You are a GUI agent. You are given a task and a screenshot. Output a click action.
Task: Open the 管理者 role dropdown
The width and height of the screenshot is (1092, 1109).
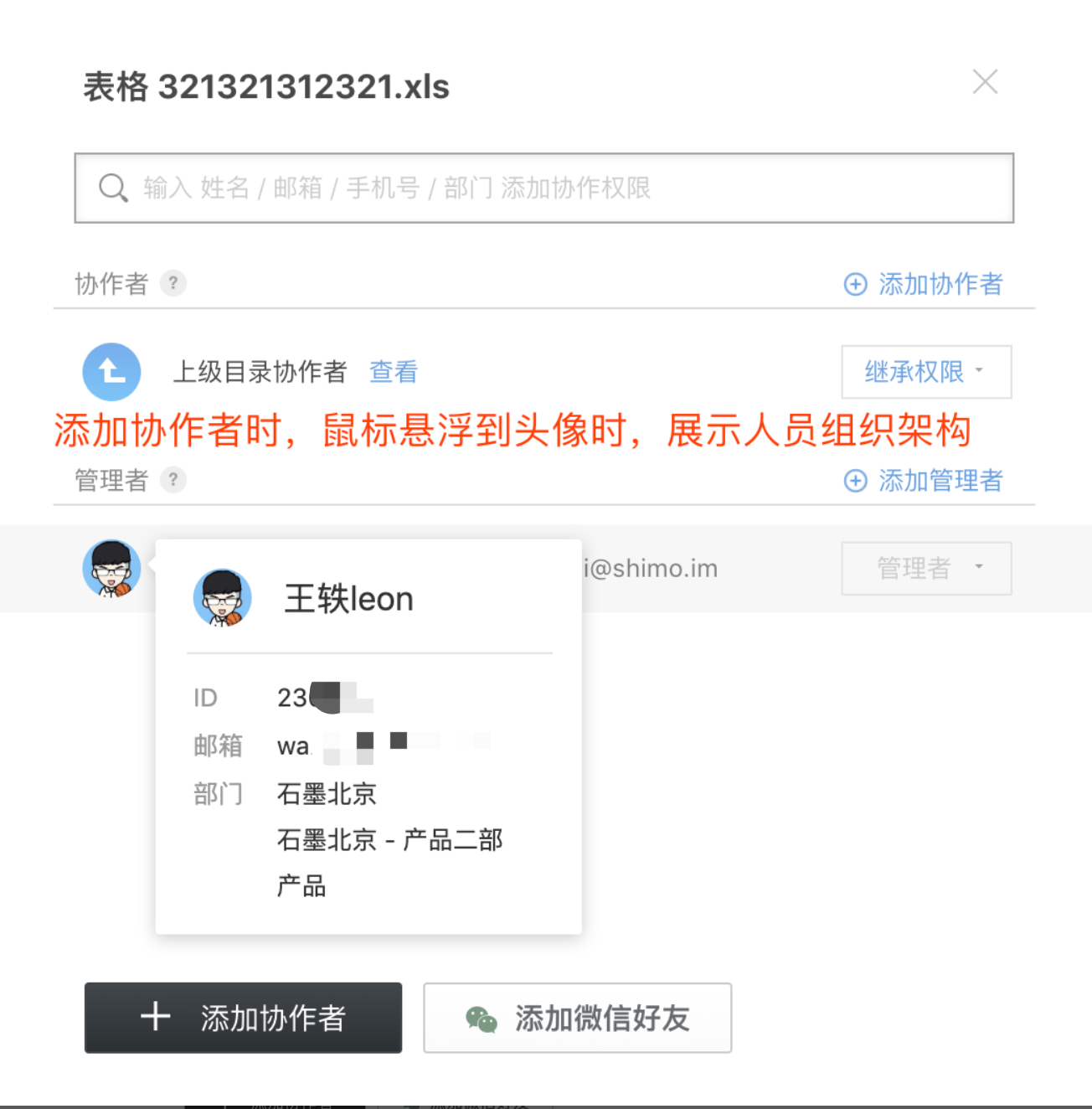tap(926, 569)
